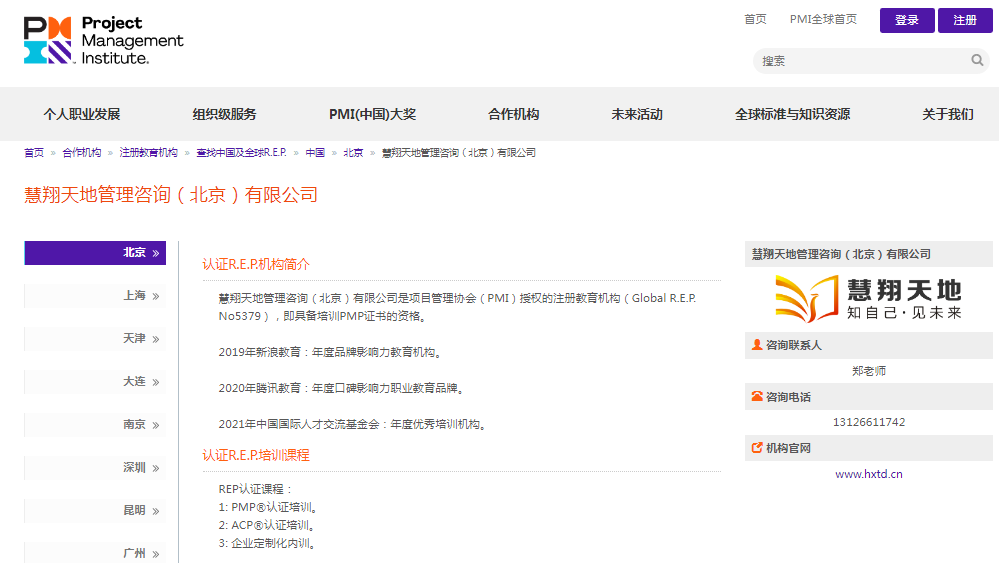This screenshot has height=563, width=999.
Task: Open the 合作机构 navigation menu
Action: pos(513,114)
